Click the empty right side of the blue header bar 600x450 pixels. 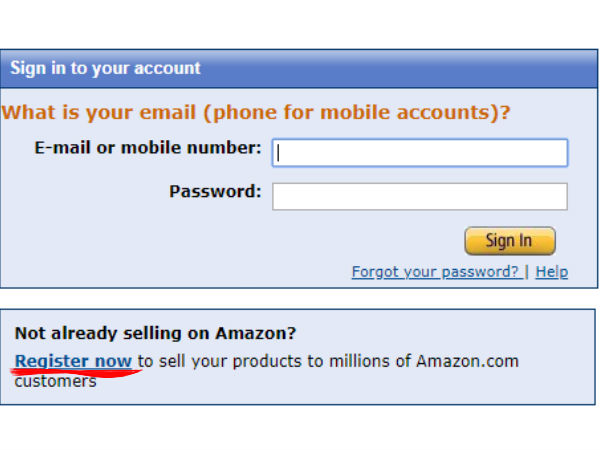tap(450, 69)
